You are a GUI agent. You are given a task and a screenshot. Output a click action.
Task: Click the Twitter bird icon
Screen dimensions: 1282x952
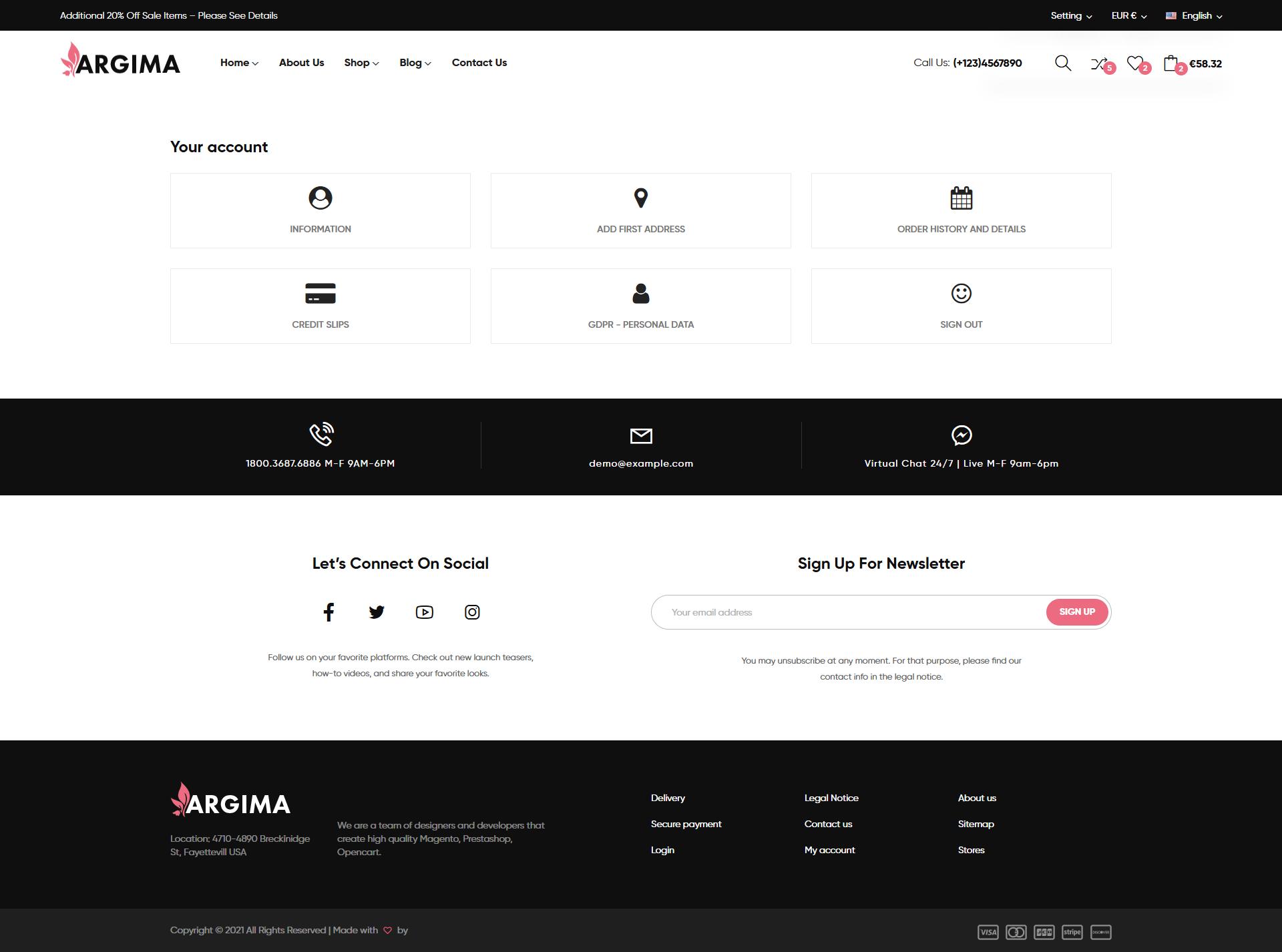377,612
